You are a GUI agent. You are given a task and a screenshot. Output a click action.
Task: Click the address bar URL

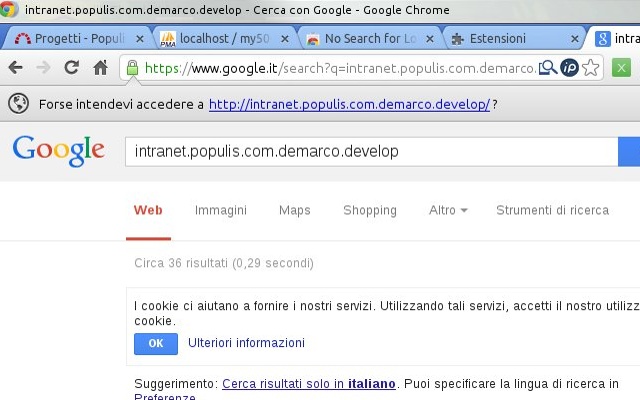(x=340, y=68)
